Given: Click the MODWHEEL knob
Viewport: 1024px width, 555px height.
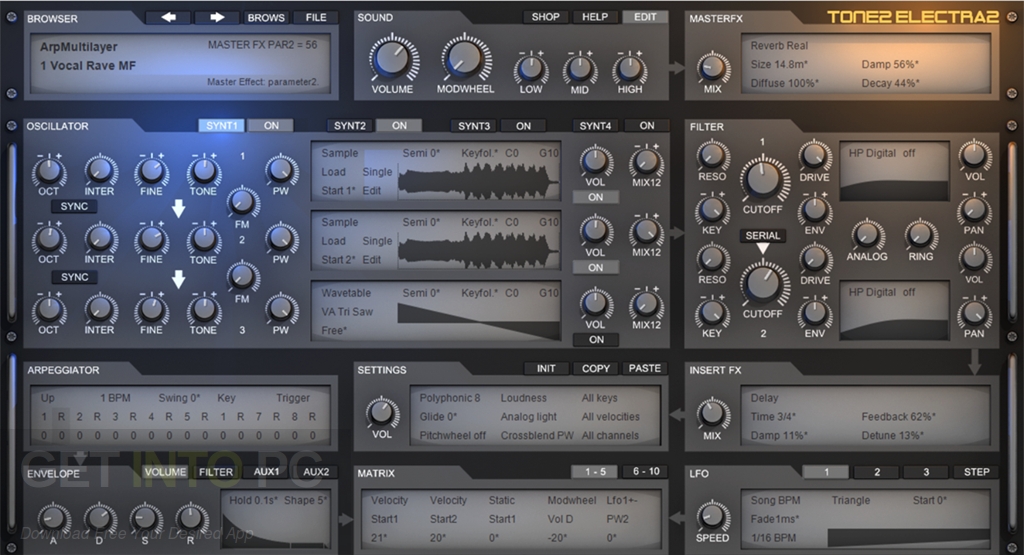Looking at the screenshot, I should click(464, 59).
